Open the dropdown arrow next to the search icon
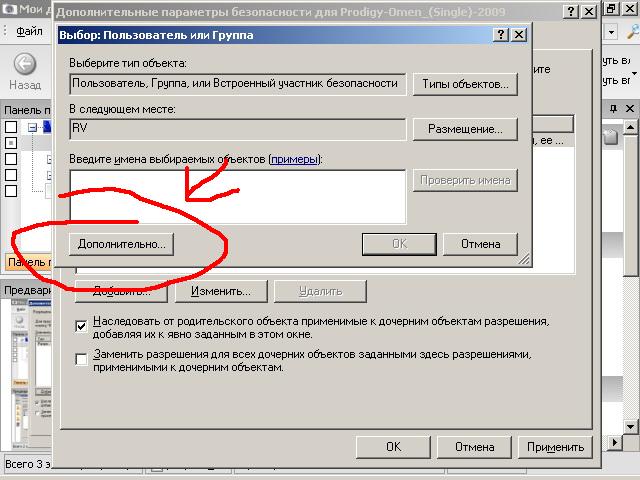The image size is (640, 480). point(611,31)
